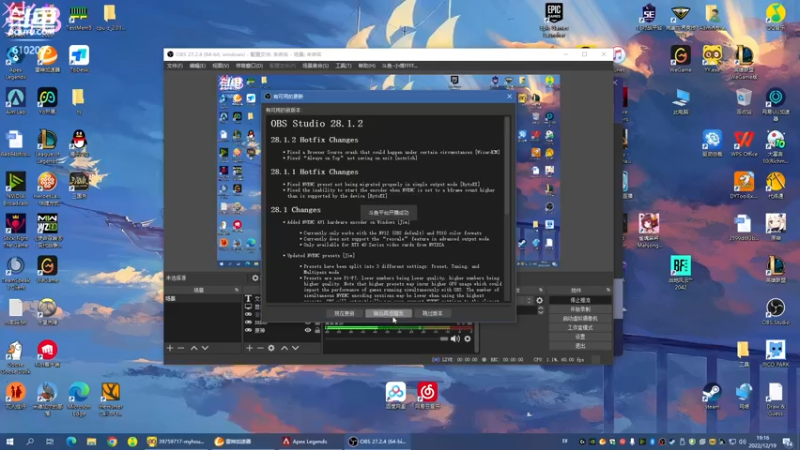Image resolution: width=800 pixels, height=450 pixels.
Task: Open the Docks menu in OBS
Action: [249, 66]
